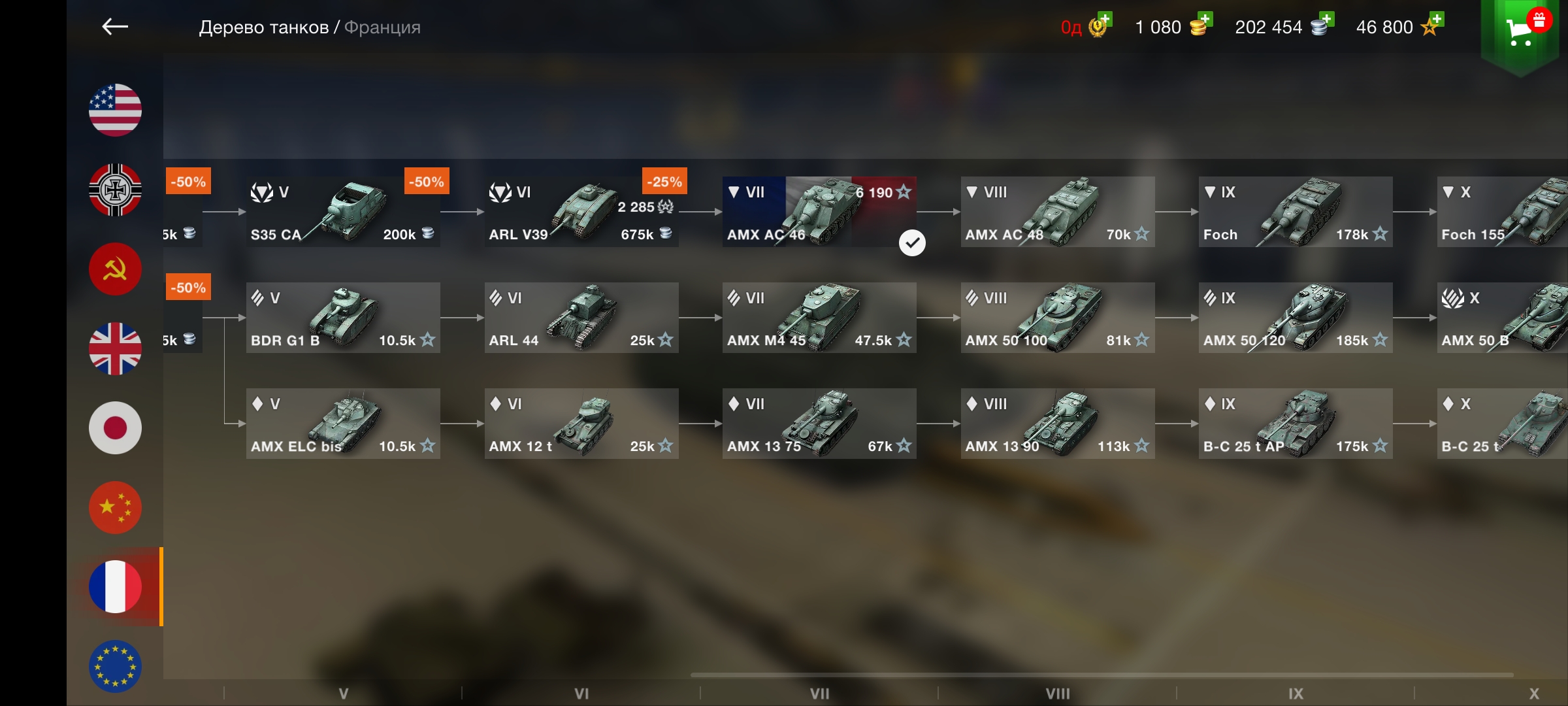Open the AMX ELC bis tank card
The height and width of the screenshot is (706, 1568).
343,424
